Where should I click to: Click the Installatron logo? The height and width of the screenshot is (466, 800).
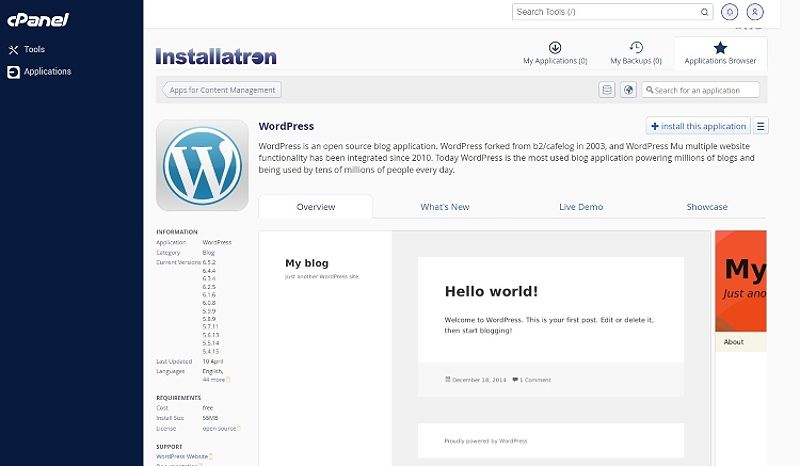click(216, 57)
